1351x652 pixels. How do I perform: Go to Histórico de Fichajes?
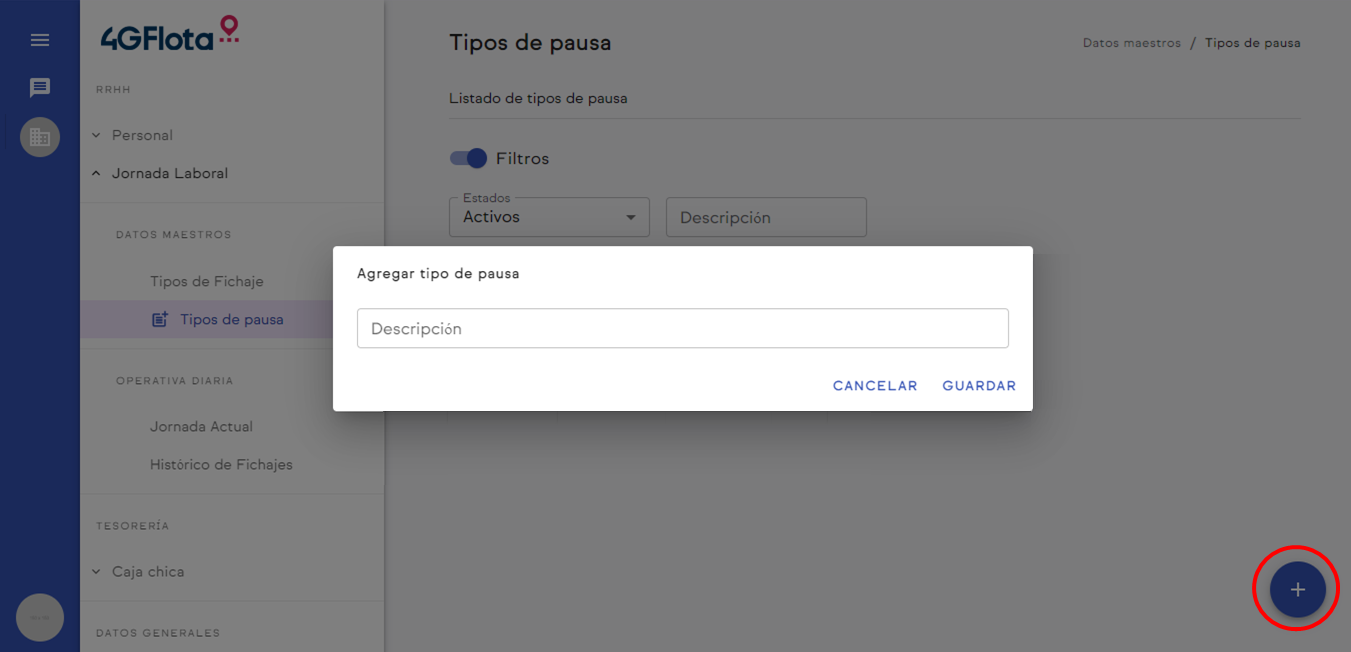[x=221, y=464]
